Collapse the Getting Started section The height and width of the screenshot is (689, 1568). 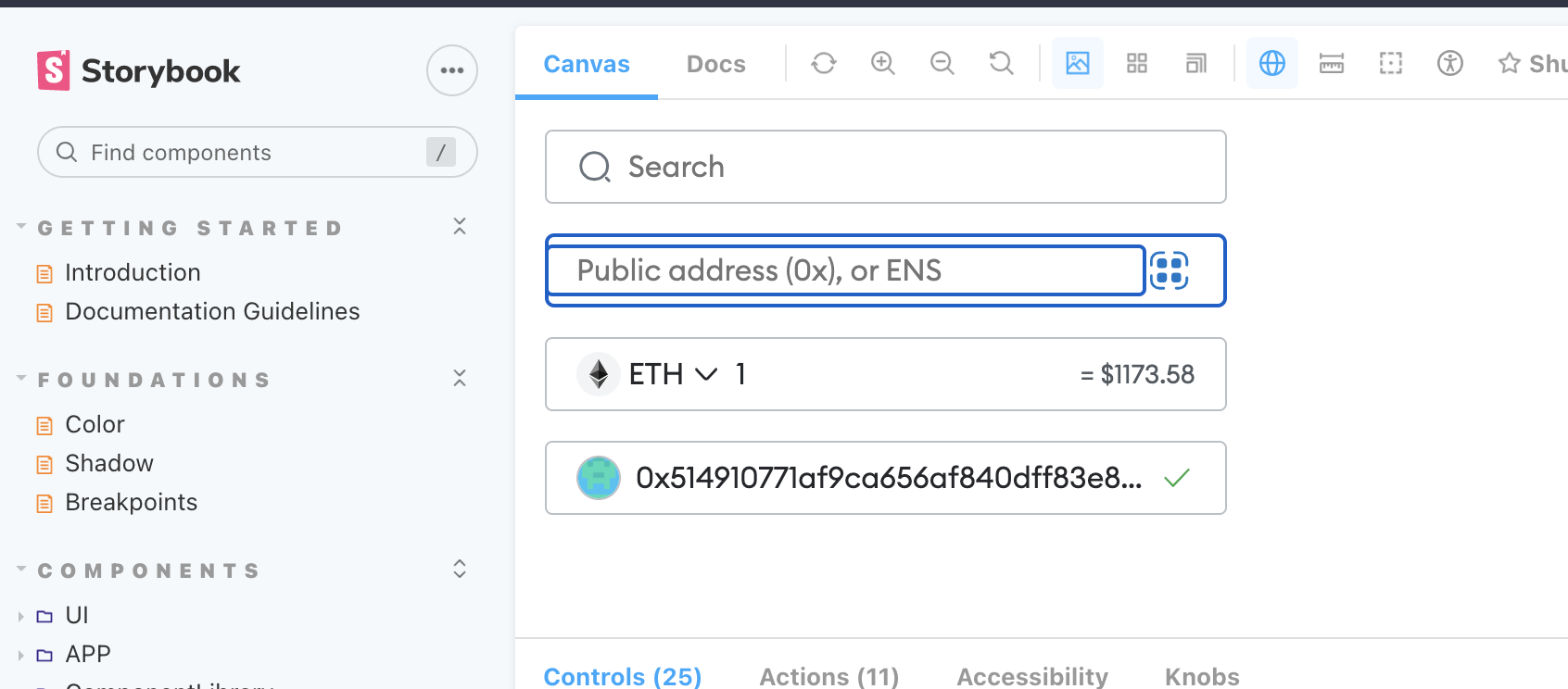click(460, 226)
